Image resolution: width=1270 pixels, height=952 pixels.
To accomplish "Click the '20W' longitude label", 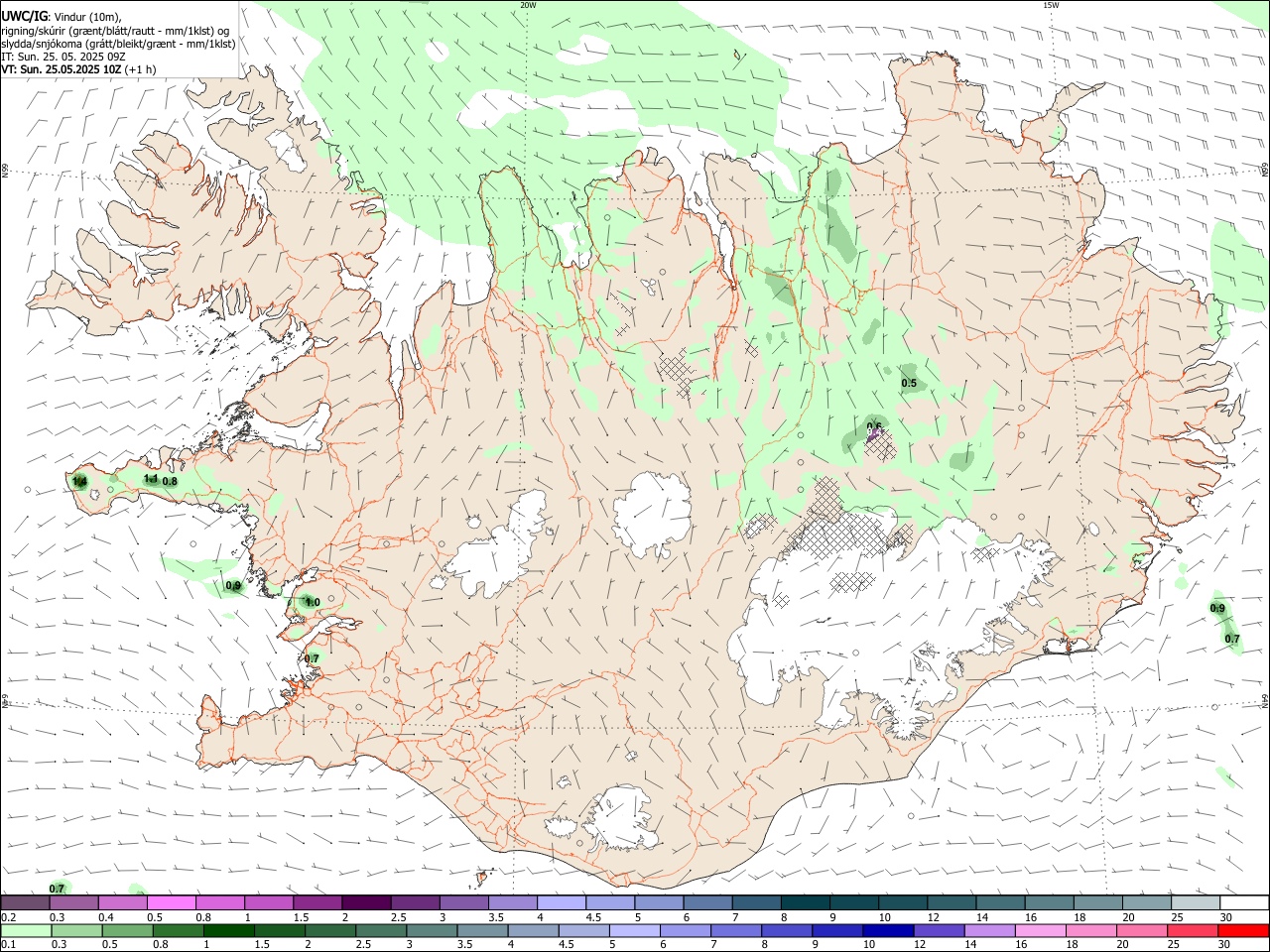I will 528,5.
